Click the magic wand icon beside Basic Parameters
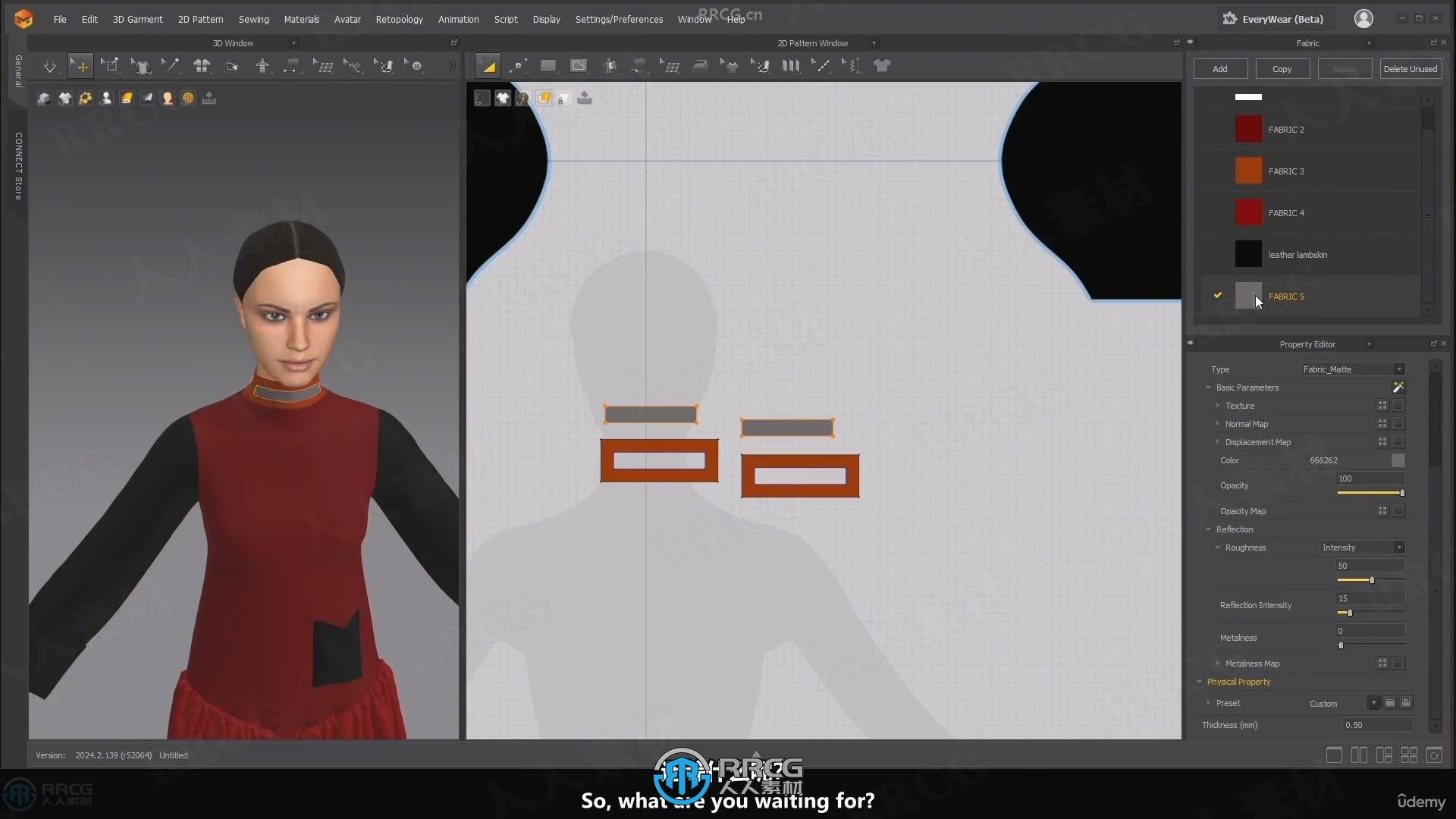This screenshot has height=819, width=1456. tap(1398, 388)
